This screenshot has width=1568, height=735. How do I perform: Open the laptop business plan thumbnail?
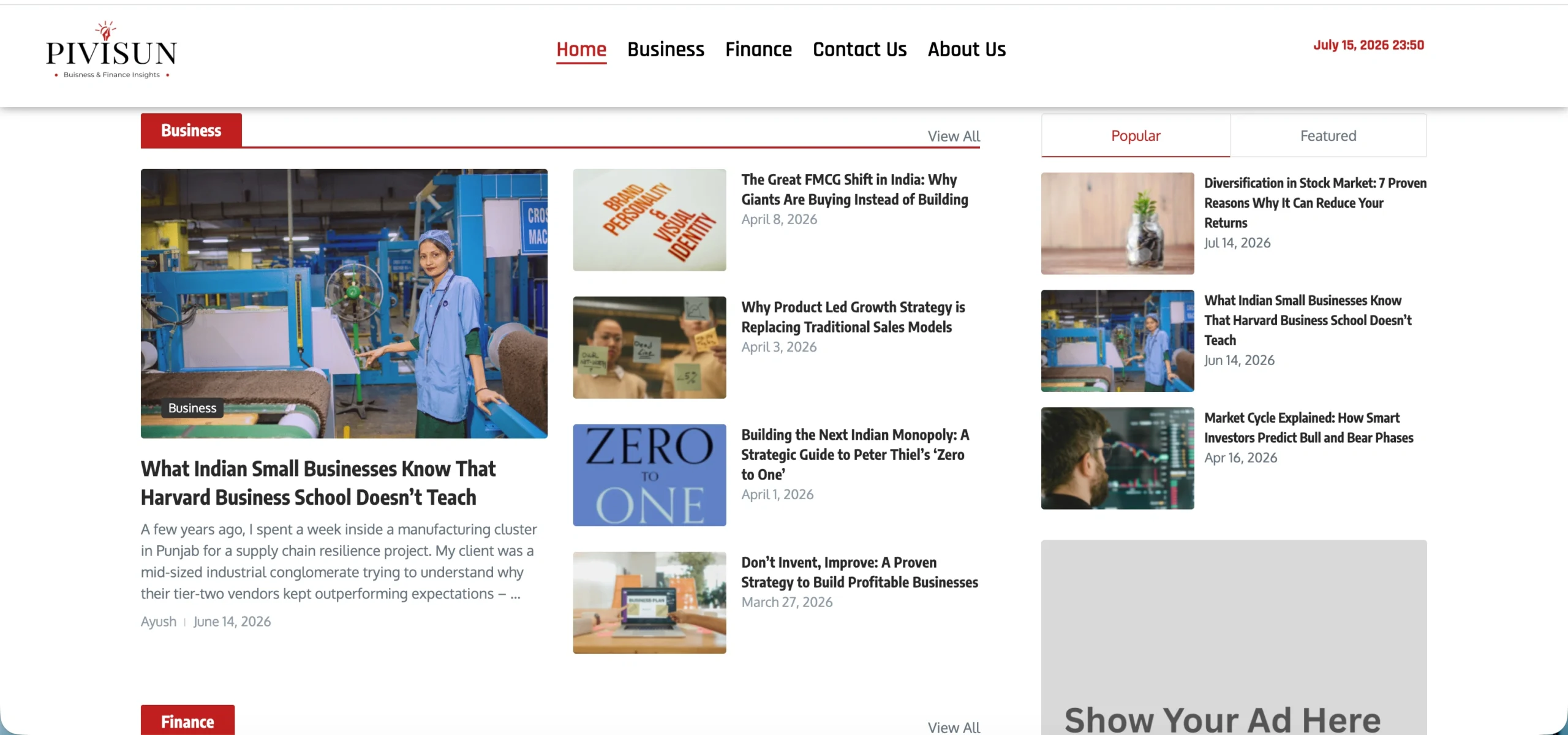(649, 603)
